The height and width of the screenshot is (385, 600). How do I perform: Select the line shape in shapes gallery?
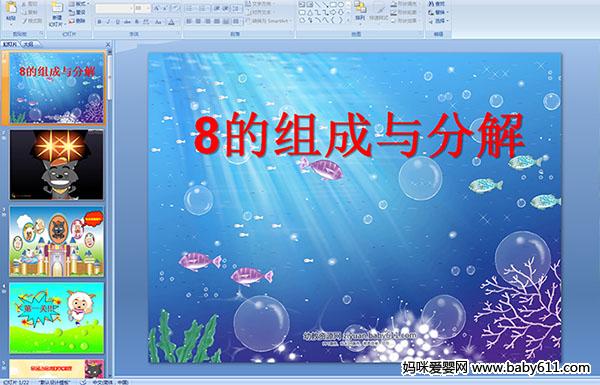319,5
